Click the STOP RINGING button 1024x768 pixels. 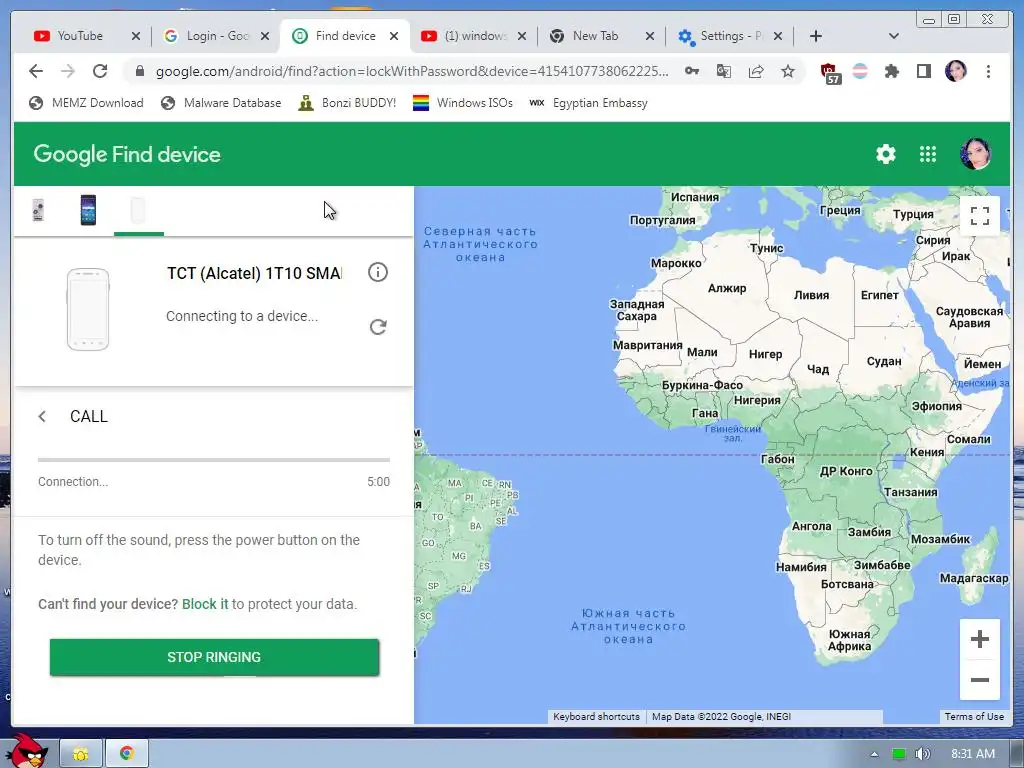click(214, 657)
